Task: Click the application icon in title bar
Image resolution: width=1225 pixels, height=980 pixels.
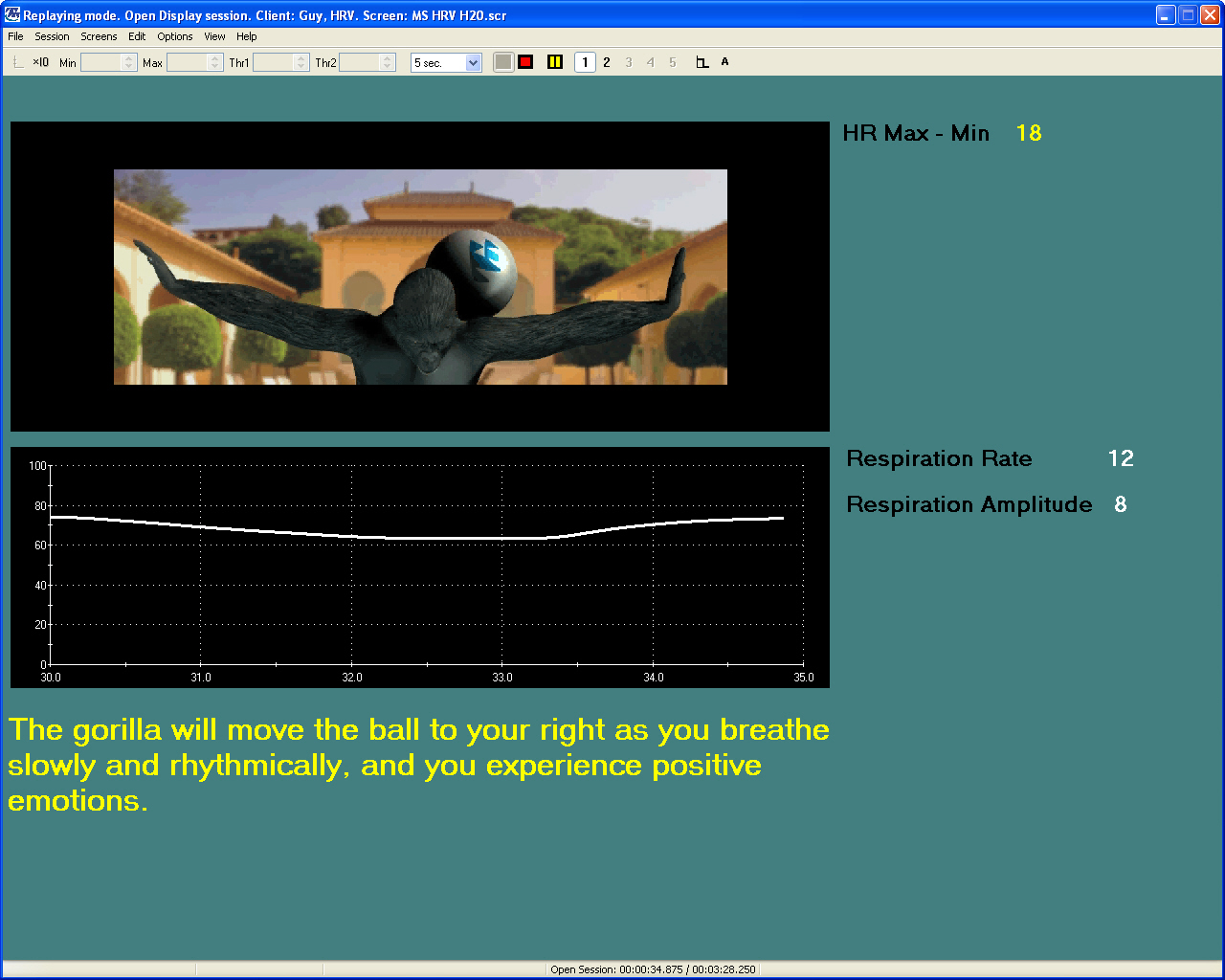Action: 12,15
